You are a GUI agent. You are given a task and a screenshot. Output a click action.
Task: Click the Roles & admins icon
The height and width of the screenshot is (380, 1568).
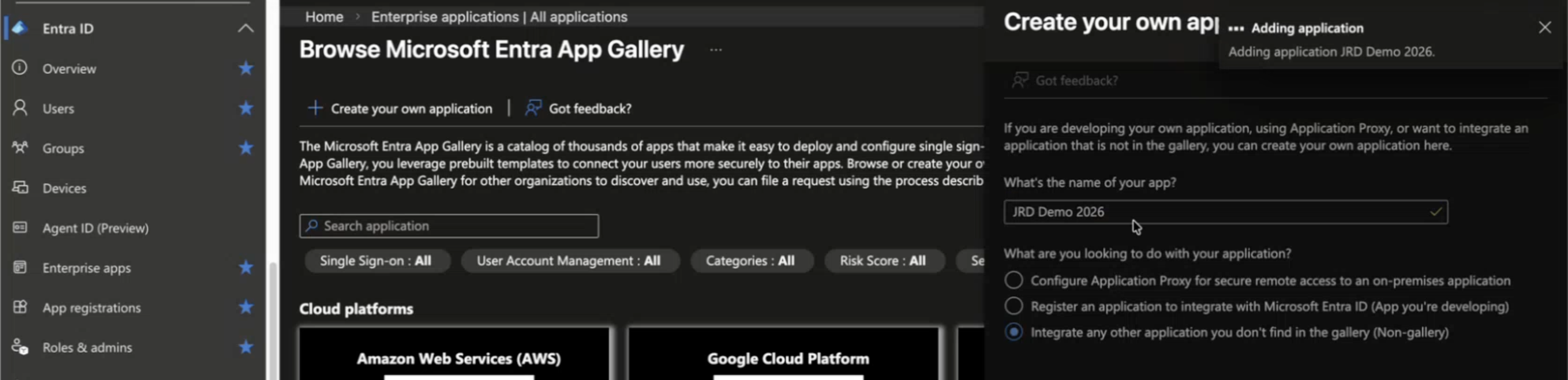[x=20, y=347]
